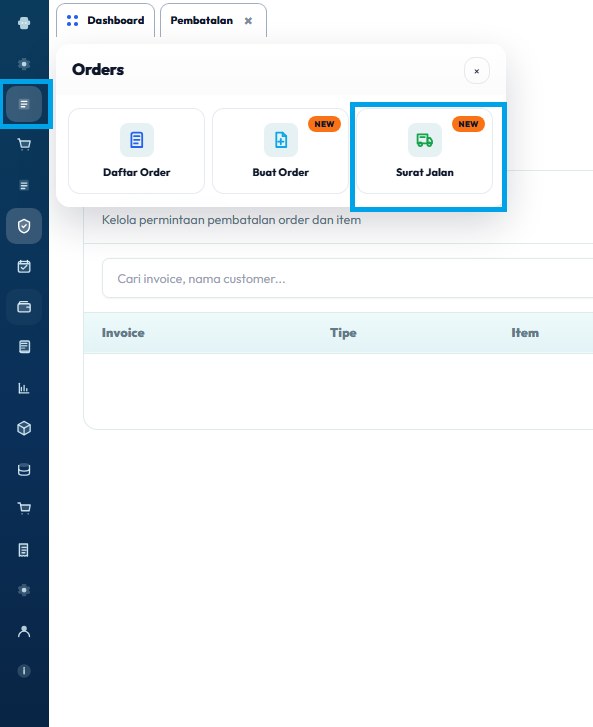Screen dimensions: 593x727
Task: Click the info circle icon in the sidebar
Action: [x=24, y=671]
